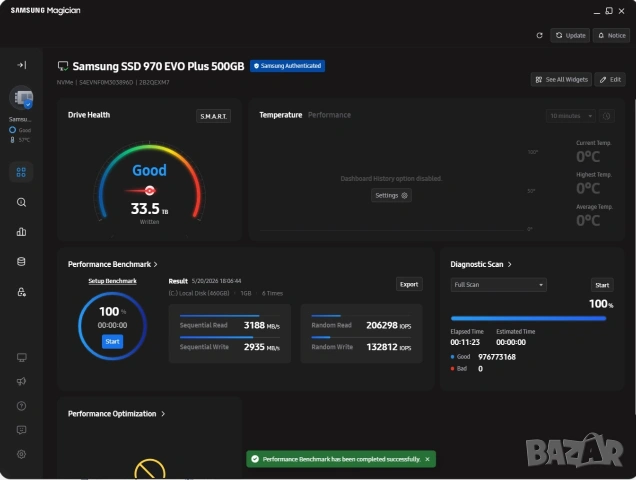Click the 33.5 TB Written value
The height and width of the screenshot is (480, 636).
tap(149, 209)
